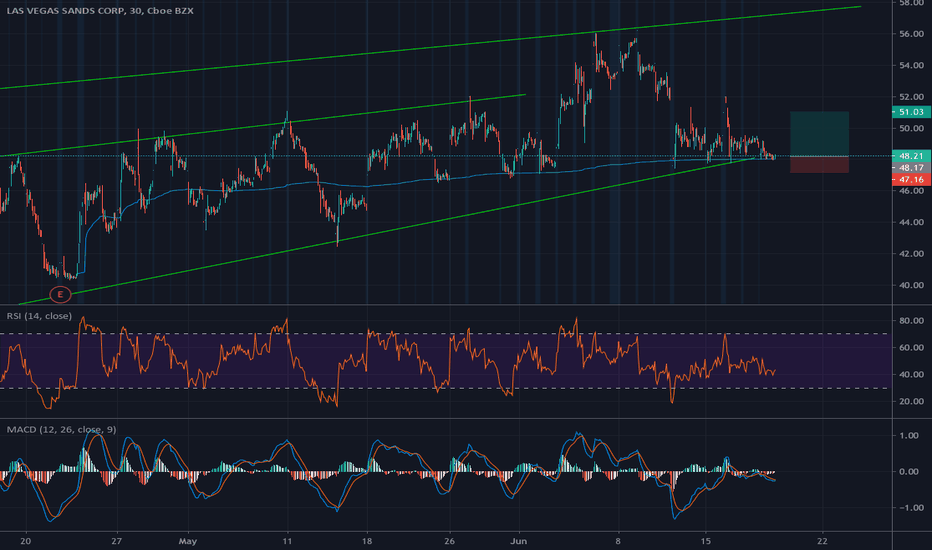
Task: Click the '18' date on time axis
Action: [x=367, y=541]
